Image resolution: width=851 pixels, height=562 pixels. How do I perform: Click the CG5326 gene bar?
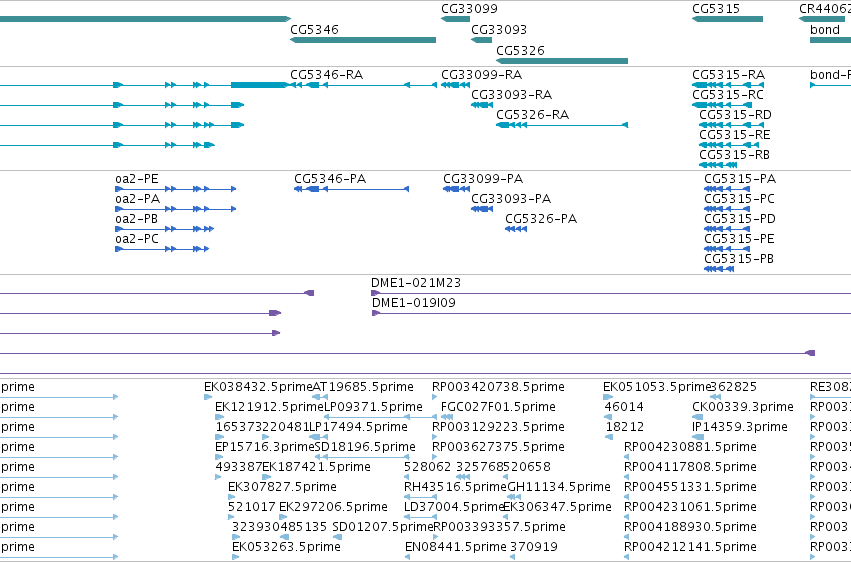tap(562, 61)
